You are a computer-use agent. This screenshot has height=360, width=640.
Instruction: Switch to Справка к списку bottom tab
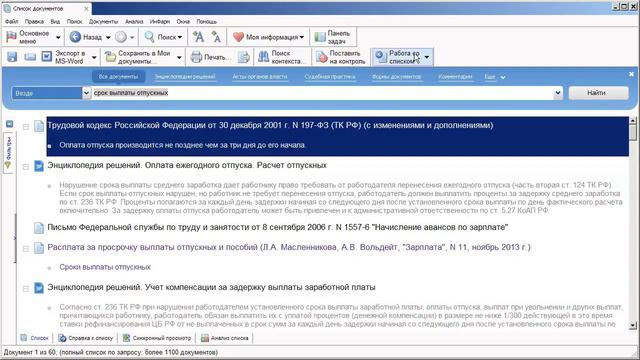(86, 338)
